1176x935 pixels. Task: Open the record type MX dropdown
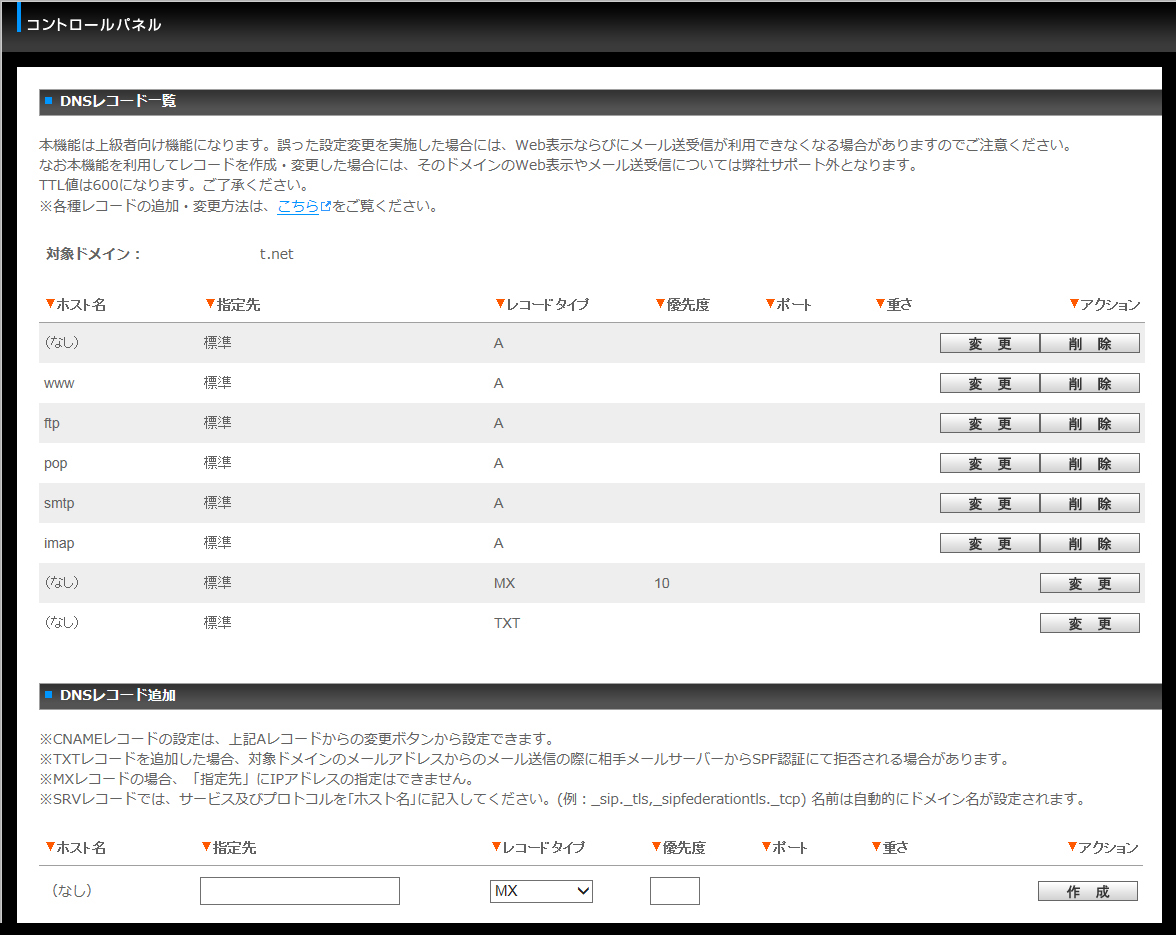(541, 891)
